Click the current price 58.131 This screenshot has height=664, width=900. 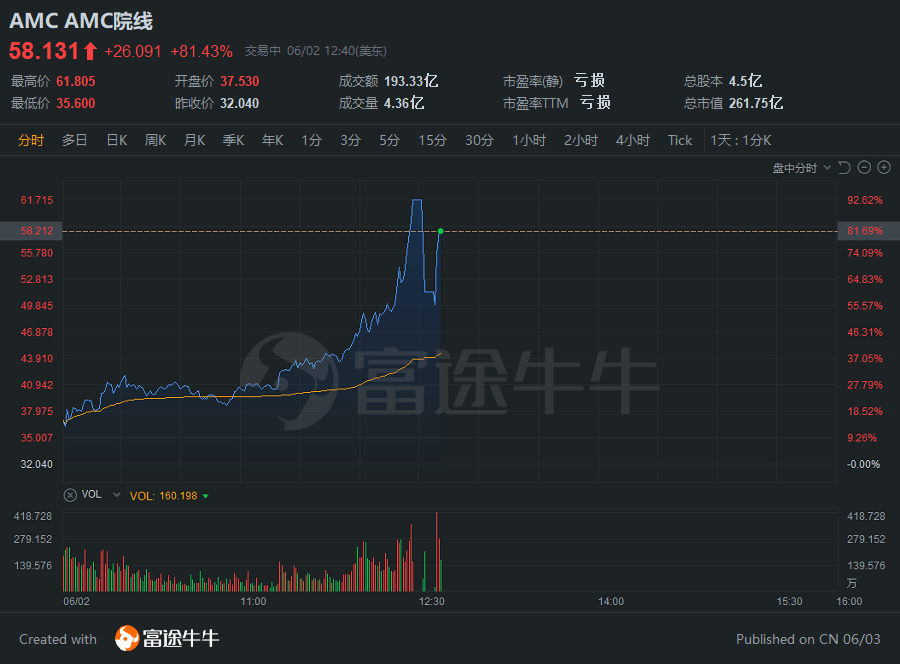point(44,51)
